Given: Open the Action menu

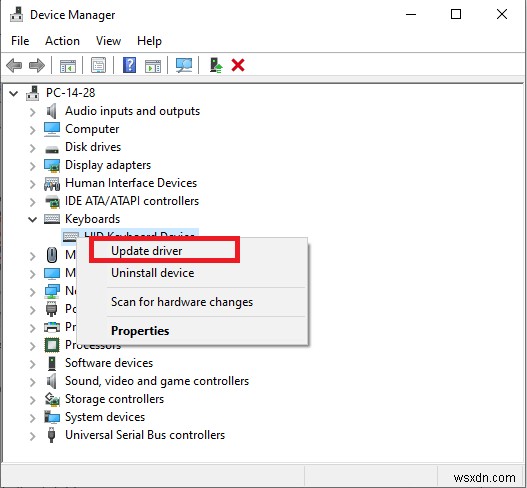Looking at the screenshot, I should pos(62,41).
